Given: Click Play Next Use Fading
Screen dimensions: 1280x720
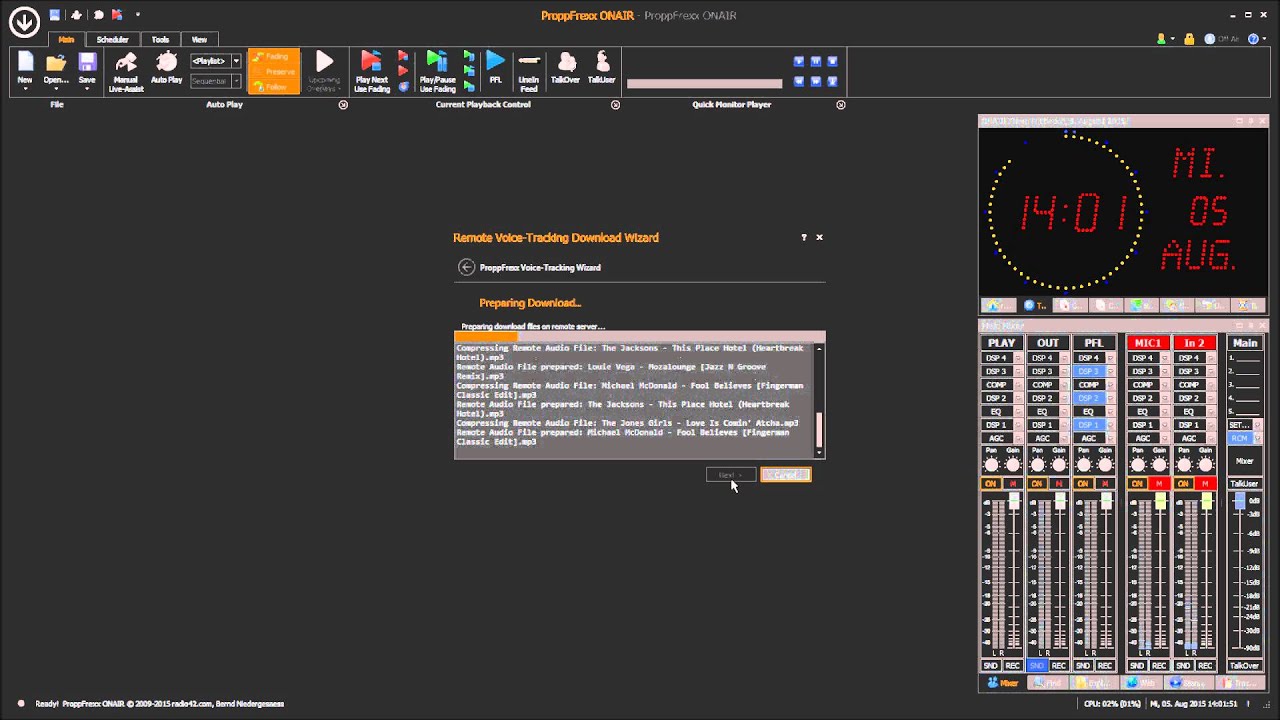Looking at the screenshot, I should [372, 70].
